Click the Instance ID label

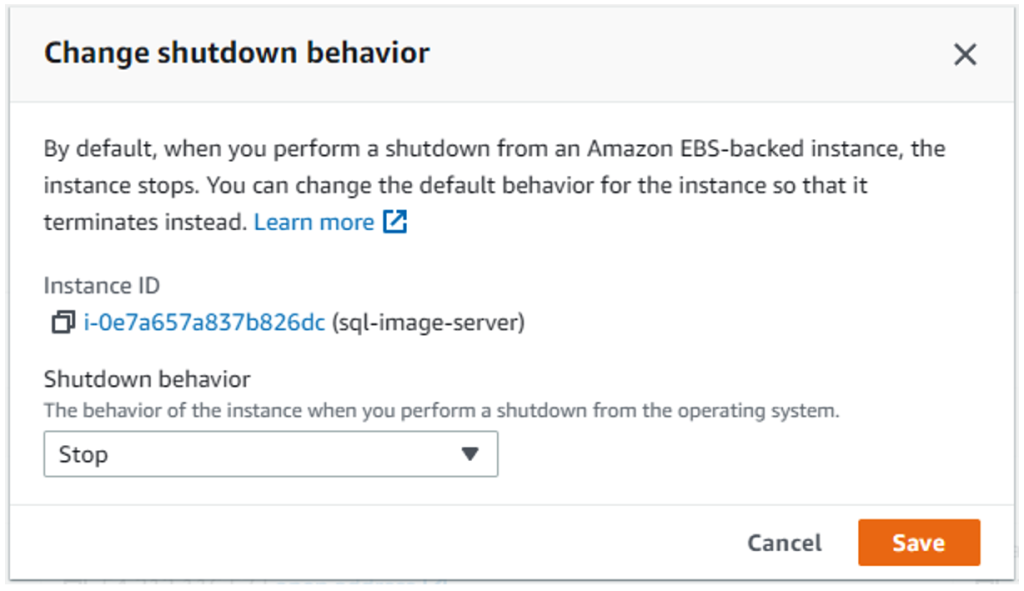(102, 286)
